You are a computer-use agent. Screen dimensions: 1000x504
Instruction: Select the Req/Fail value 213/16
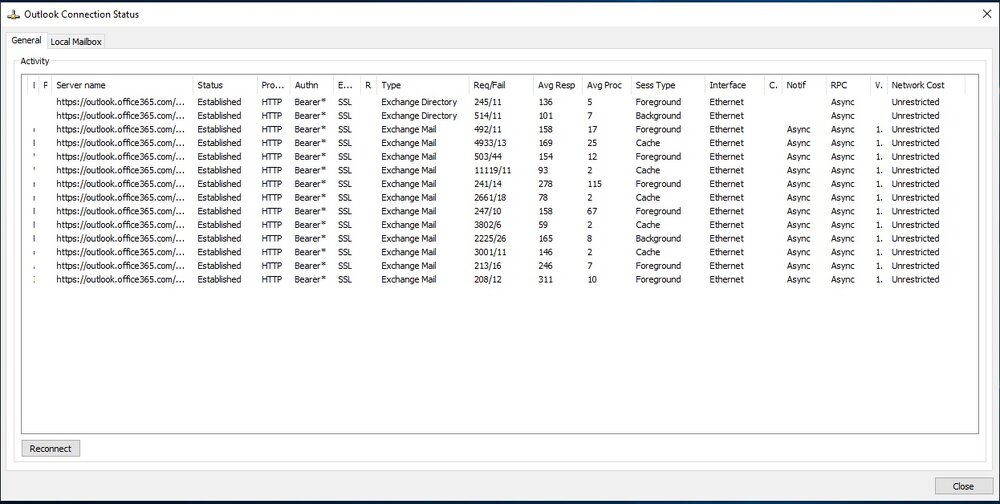coord(488,266)
